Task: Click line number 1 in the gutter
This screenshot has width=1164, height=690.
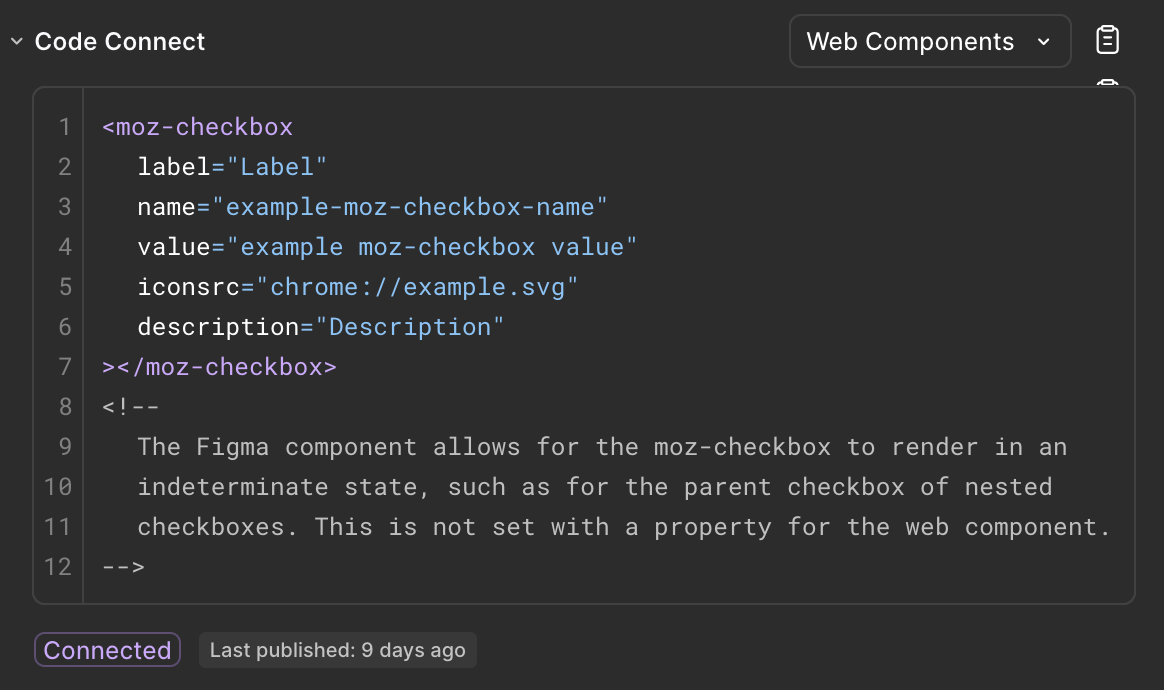Action: (64, 126)
